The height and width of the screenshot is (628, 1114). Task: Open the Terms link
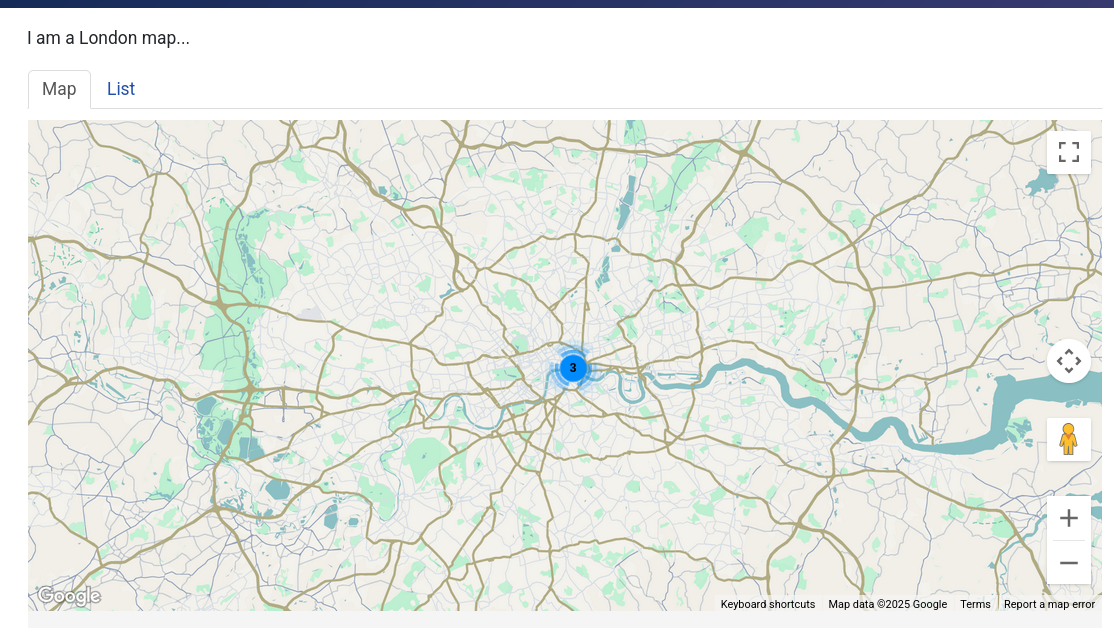tap(975, 604)
